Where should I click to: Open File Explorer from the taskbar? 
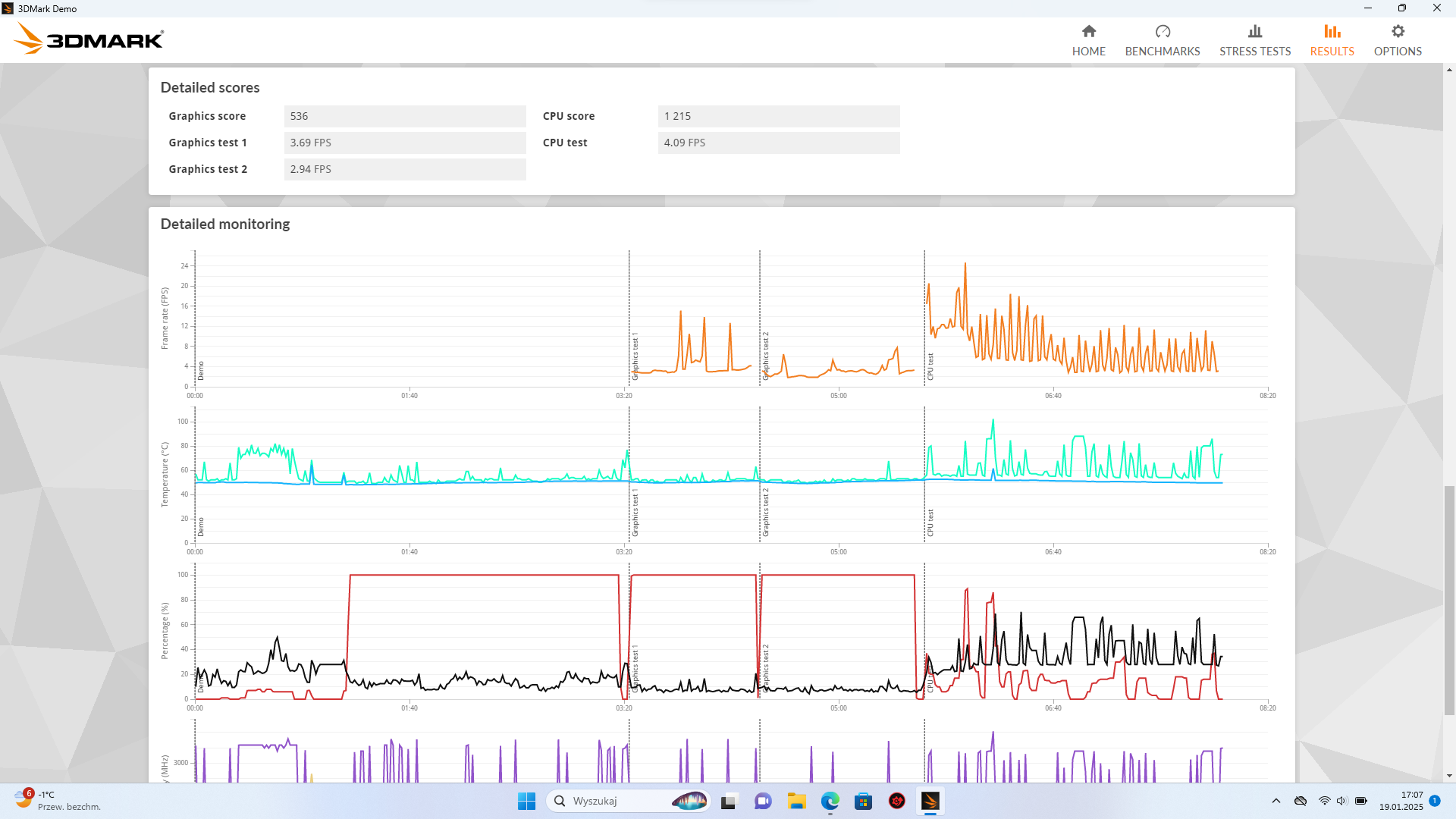796,801
